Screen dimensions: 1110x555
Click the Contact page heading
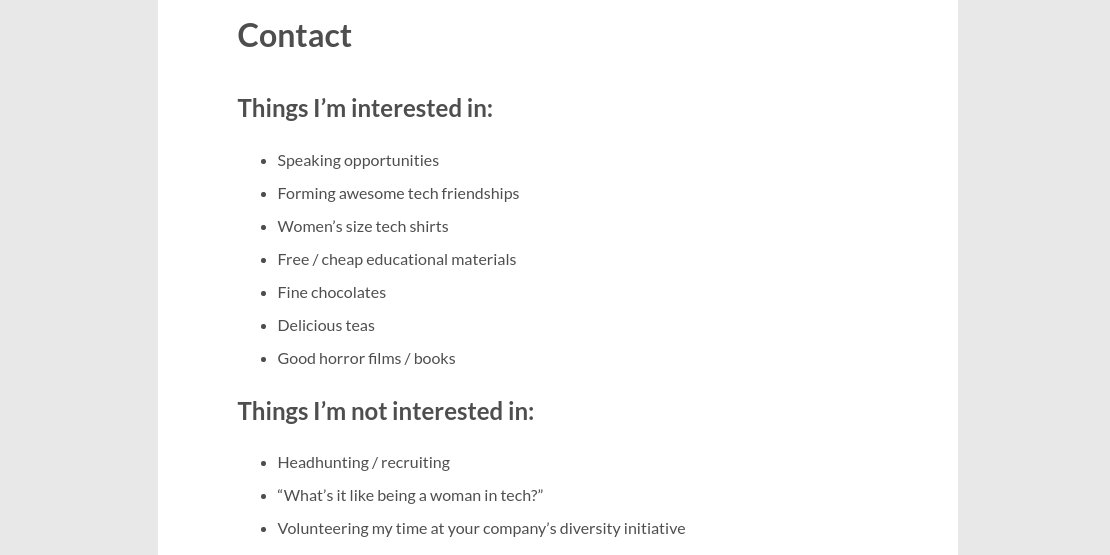click(x=294, y=35)
